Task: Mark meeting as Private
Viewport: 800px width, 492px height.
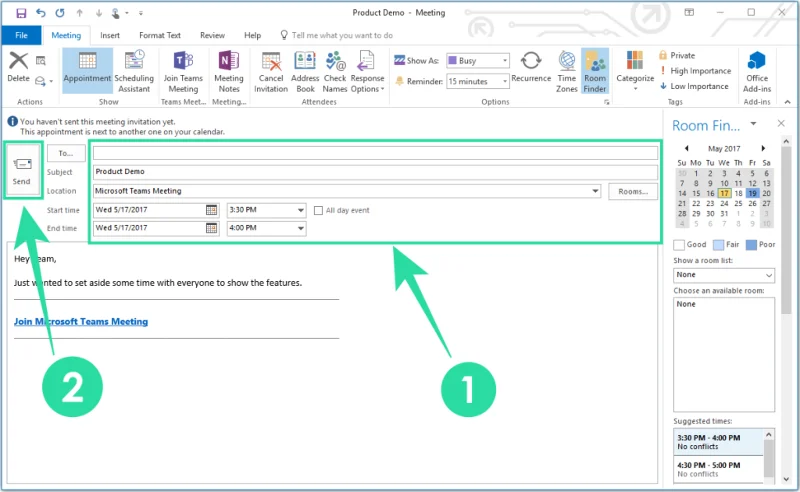Action: 677,55
